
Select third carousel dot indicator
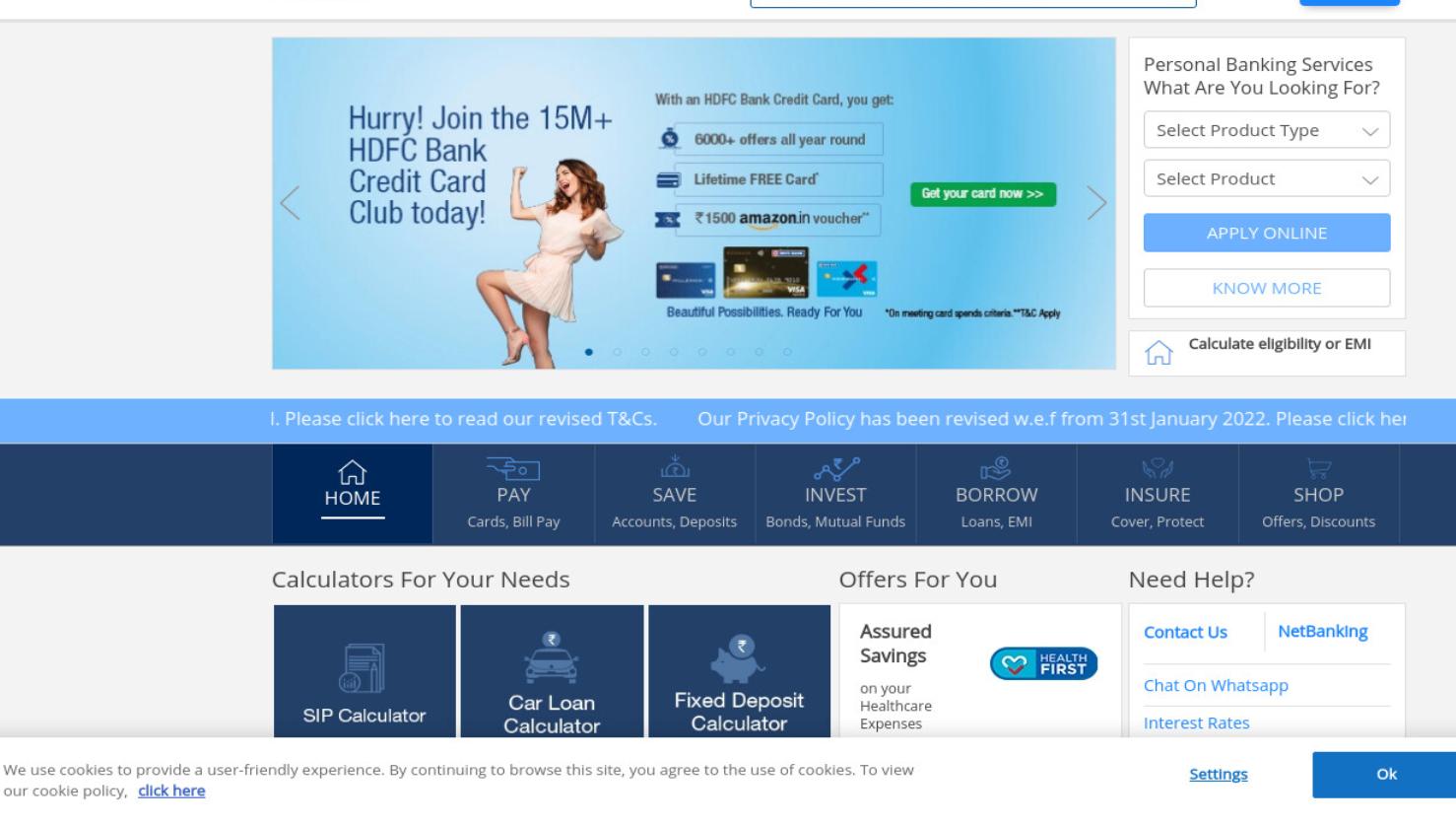click(645, 352)
